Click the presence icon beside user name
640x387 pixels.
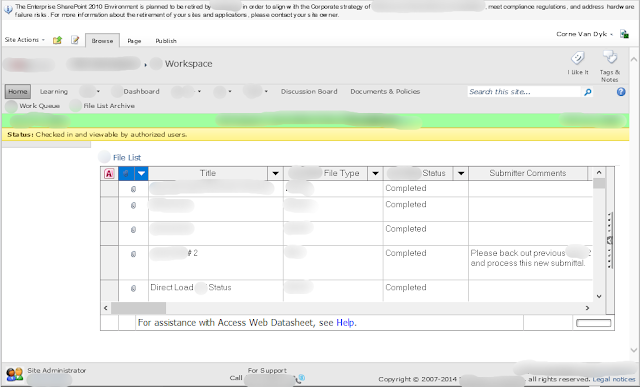(x=624, y=34)
